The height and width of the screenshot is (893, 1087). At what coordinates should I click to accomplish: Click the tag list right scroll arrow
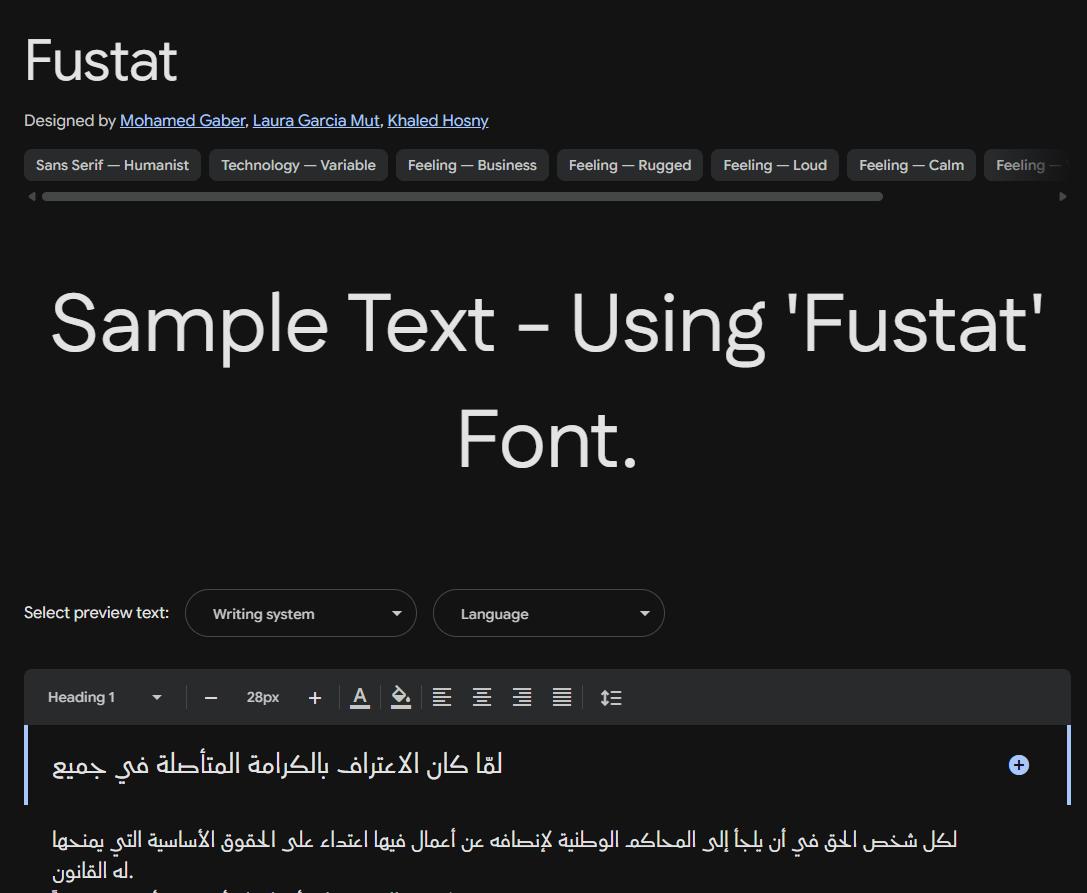click(x=1063, y=197)
